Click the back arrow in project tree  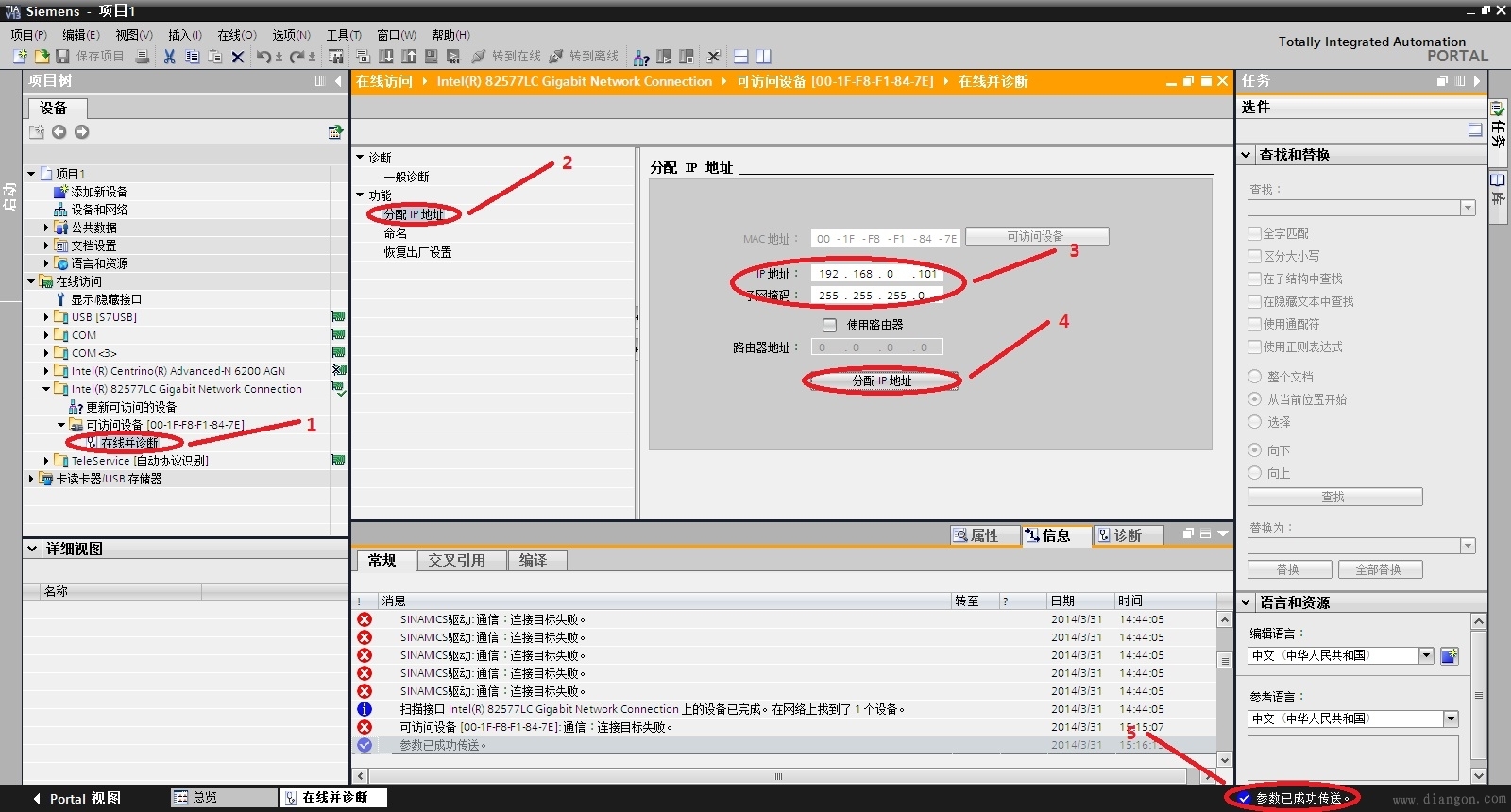[x=59, y=132]
